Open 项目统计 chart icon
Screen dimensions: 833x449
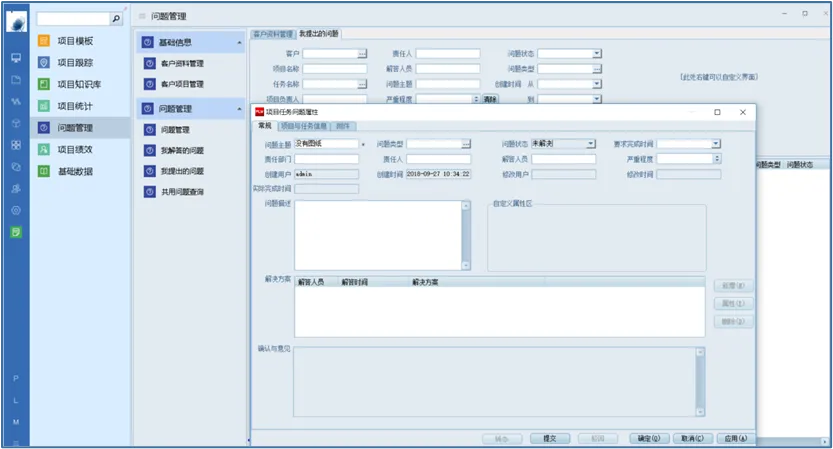[44, 106]
